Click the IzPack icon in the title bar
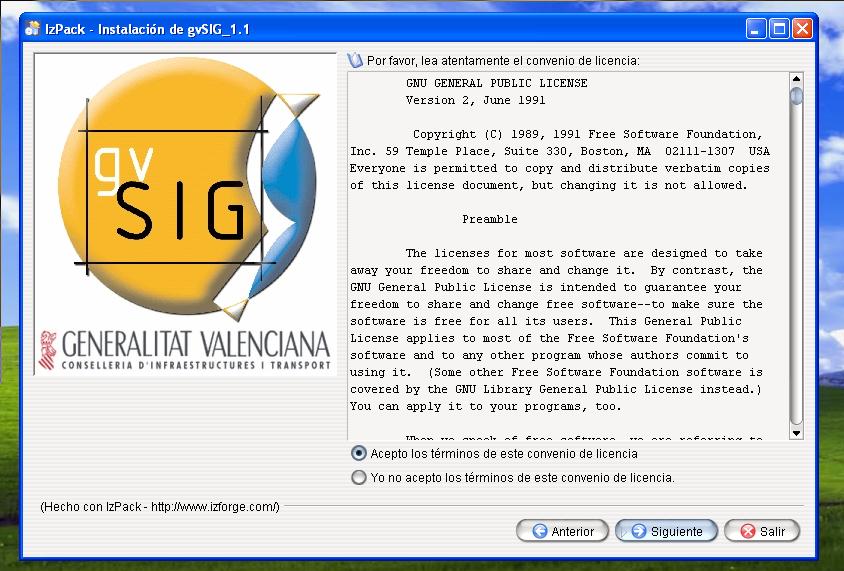 pos(32,29)
